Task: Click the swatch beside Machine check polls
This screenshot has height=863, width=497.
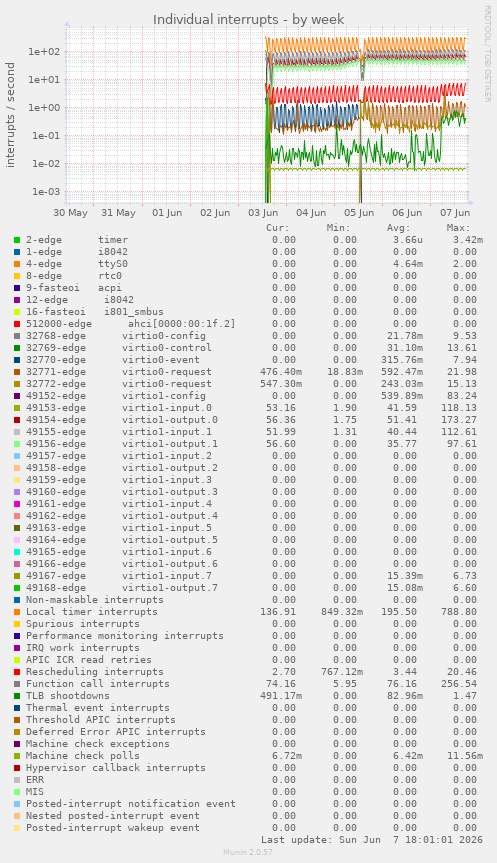Action: click(x=17, y=756)
